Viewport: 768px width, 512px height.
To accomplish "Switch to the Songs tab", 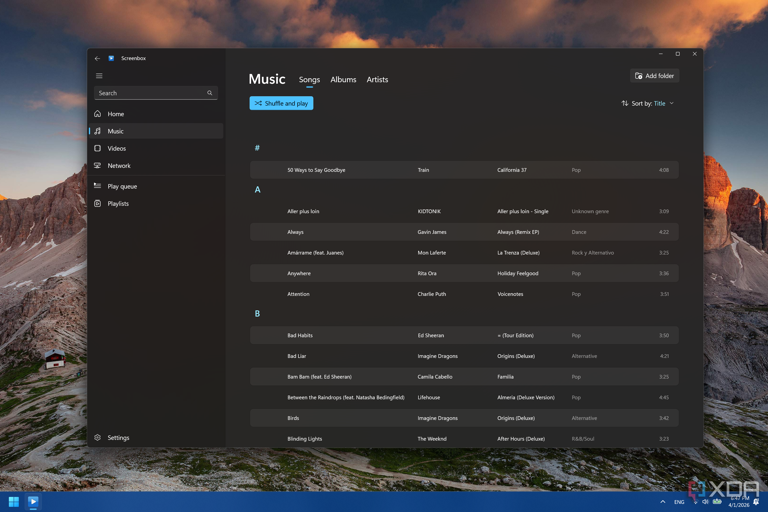I will coord(309,80).
